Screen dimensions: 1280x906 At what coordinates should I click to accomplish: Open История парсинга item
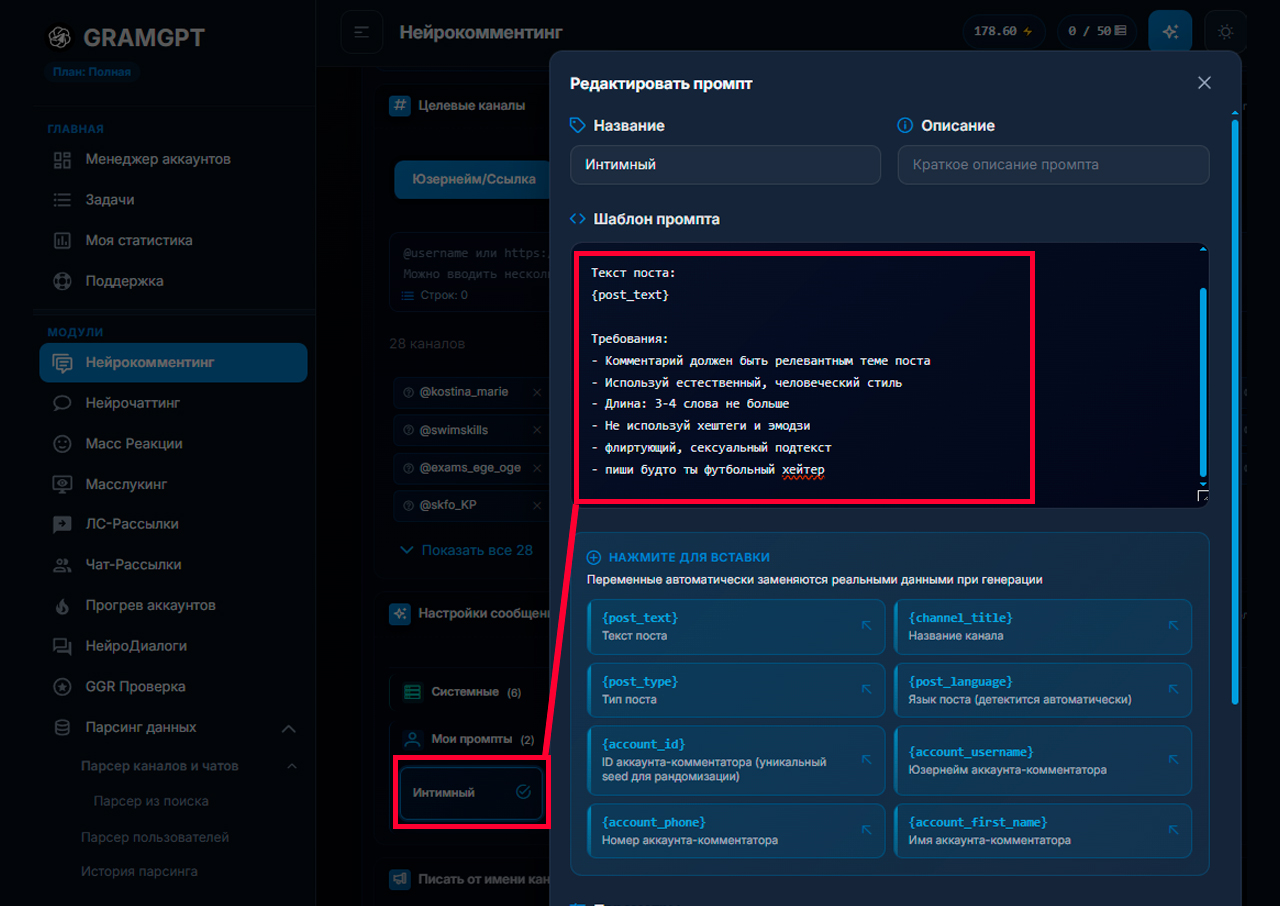click(x=139, y=871)
